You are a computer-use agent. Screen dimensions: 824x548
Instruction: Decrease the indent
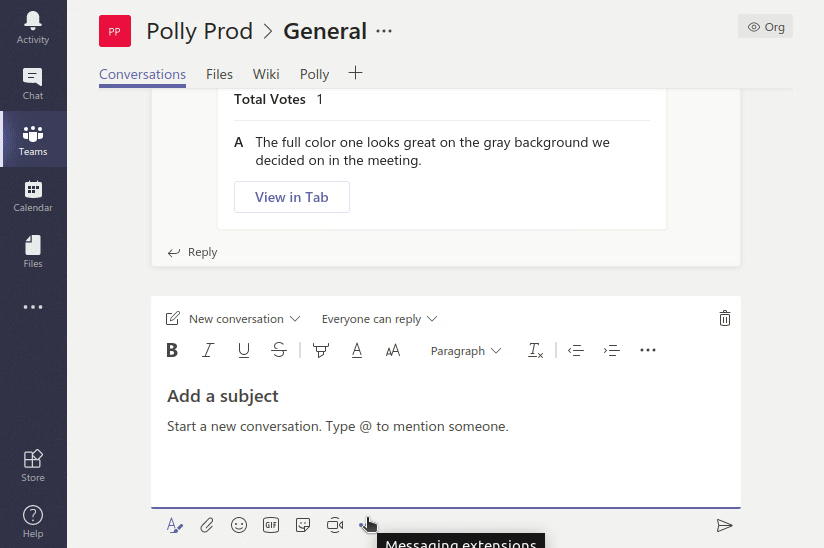(x=576, y=350)
